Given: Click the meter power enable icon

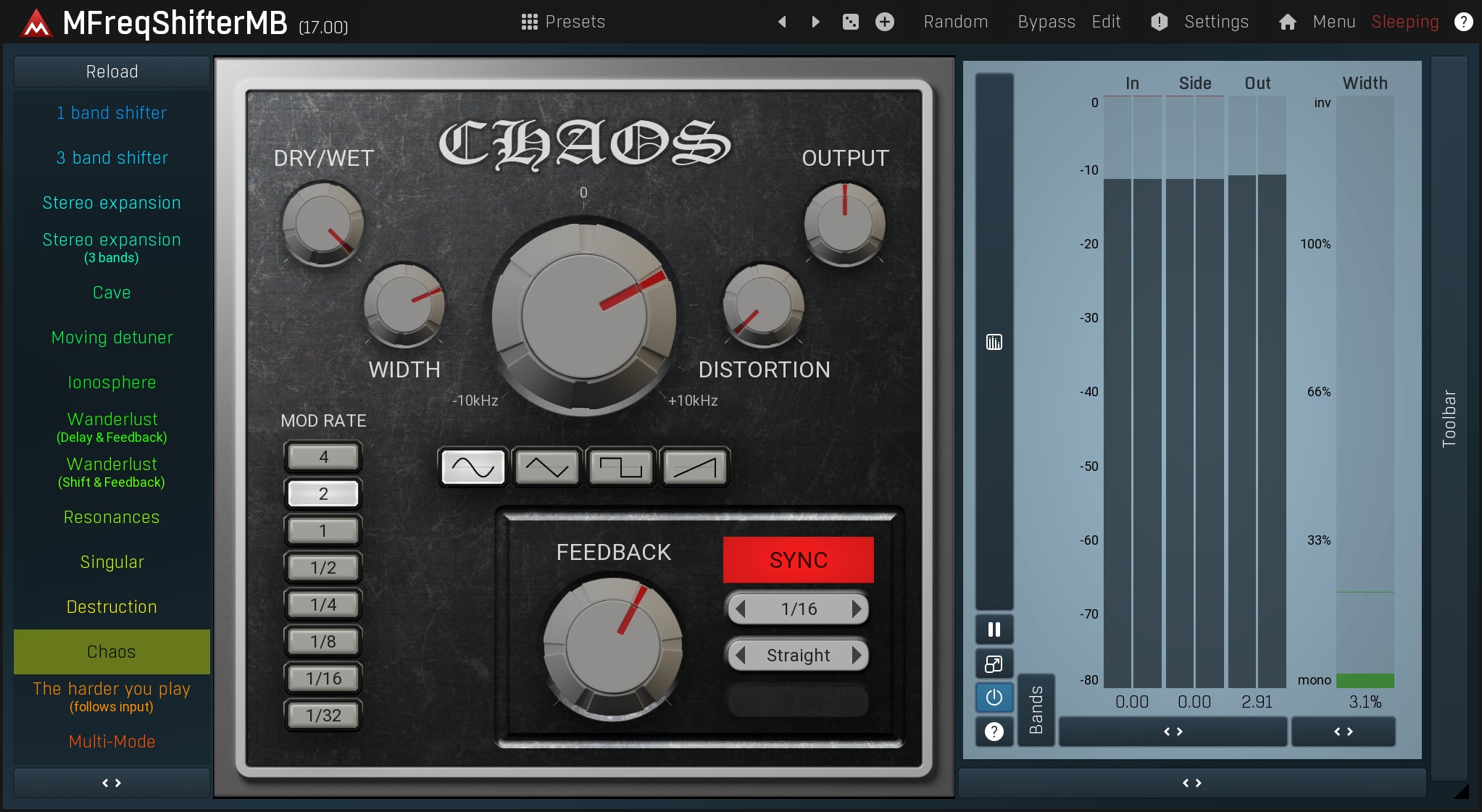Looking at the screenshot, I should pyautogui.click(x=994, y=698).
